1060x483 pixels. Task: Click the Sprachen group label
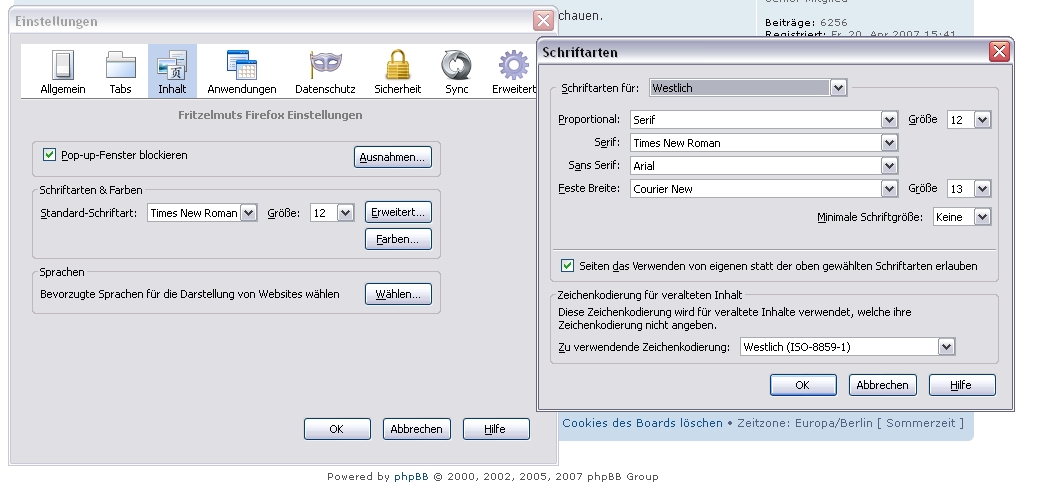coord(62,272)
